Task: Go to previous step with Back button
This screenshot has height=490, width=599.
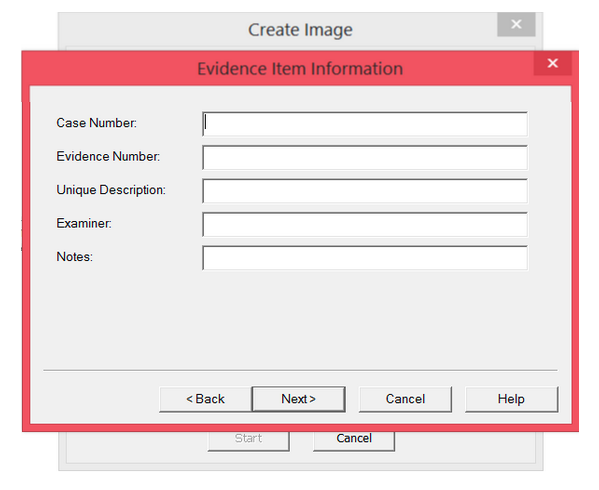Action: [x=206, y=399]
